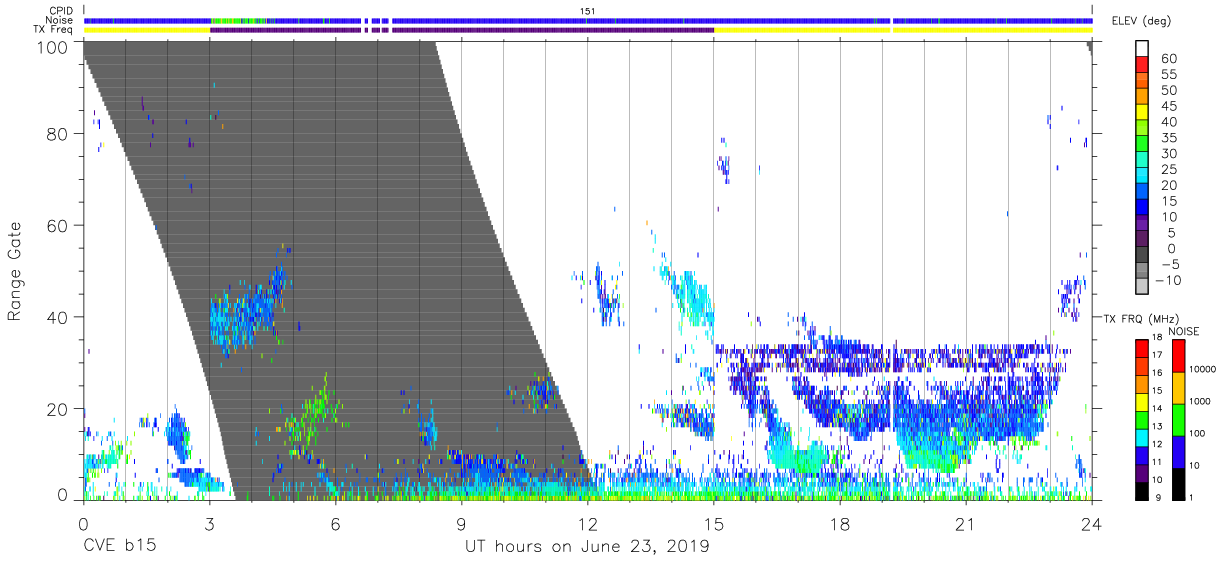This screenshot has width=1228, height=567.
Task: Click the 21 tick on UT hours axis
Action: 966,522
